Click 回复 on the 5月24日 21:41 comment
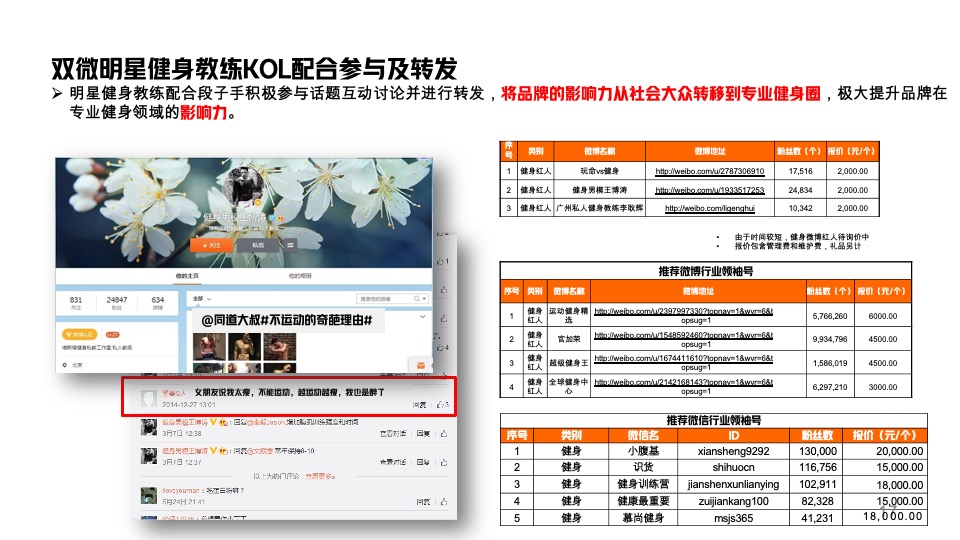 click(423, 501)
